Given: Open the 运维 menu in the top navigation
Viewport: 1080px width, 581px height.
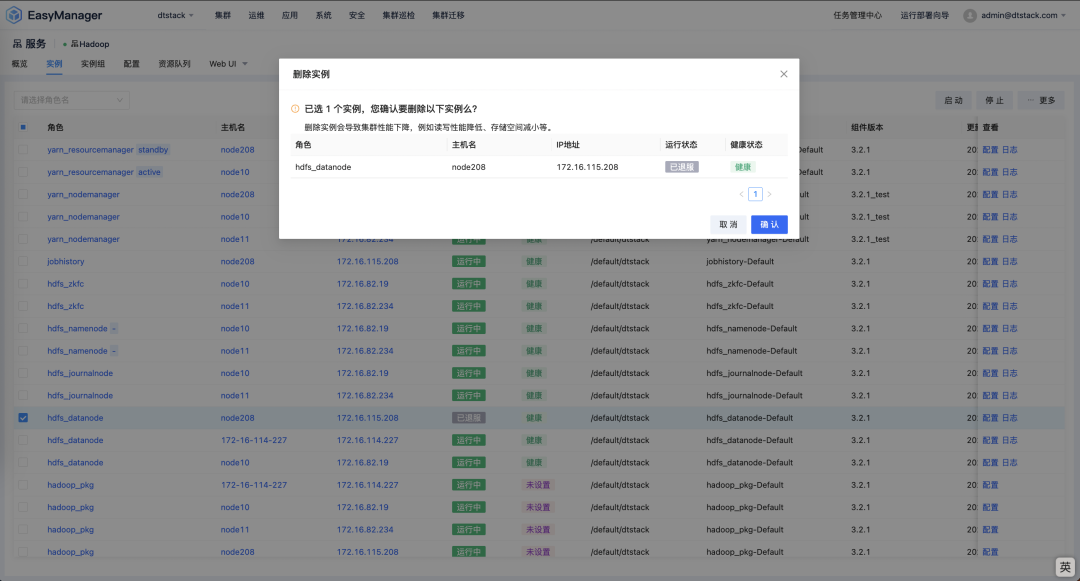Looking at the screenshot, I should point(256,16).
